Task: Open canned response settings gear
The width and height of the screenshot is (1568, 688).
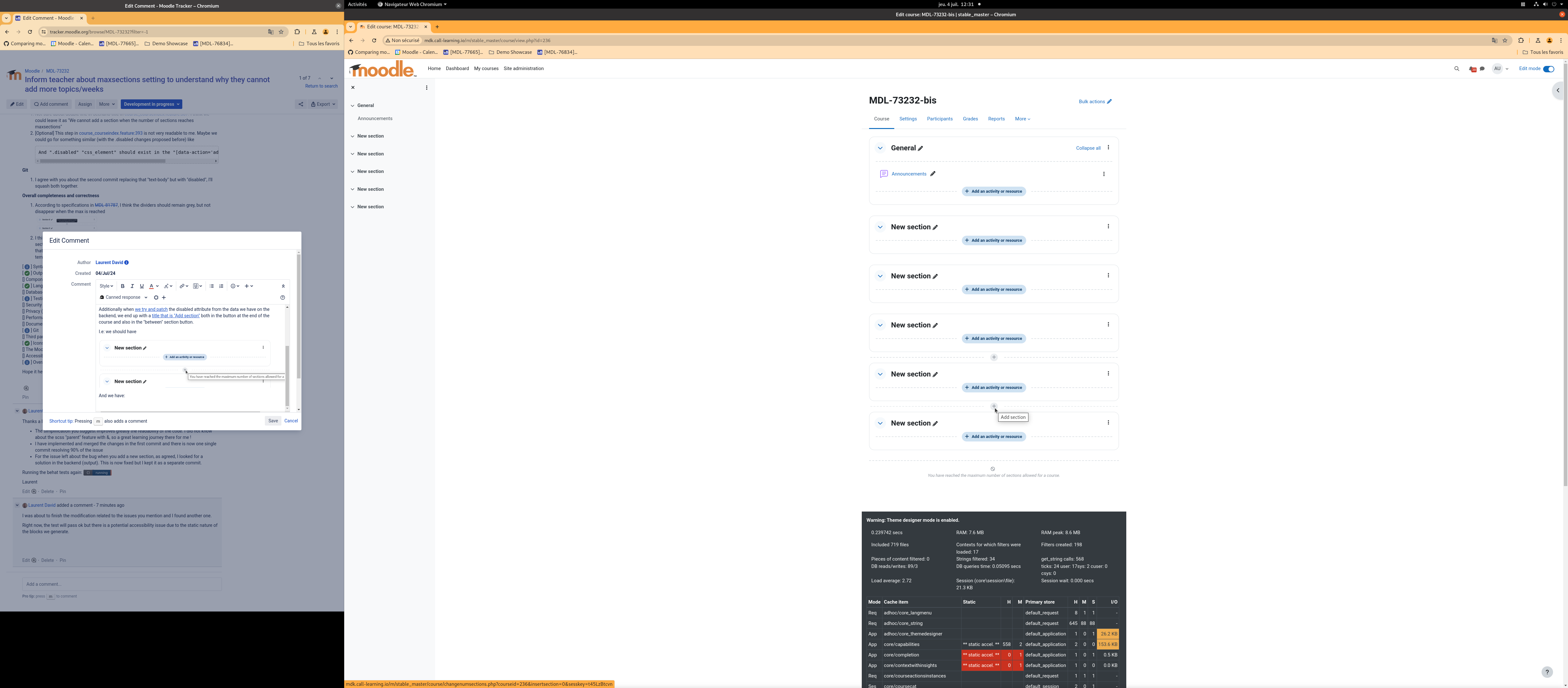Action: (x=156, y=297)
